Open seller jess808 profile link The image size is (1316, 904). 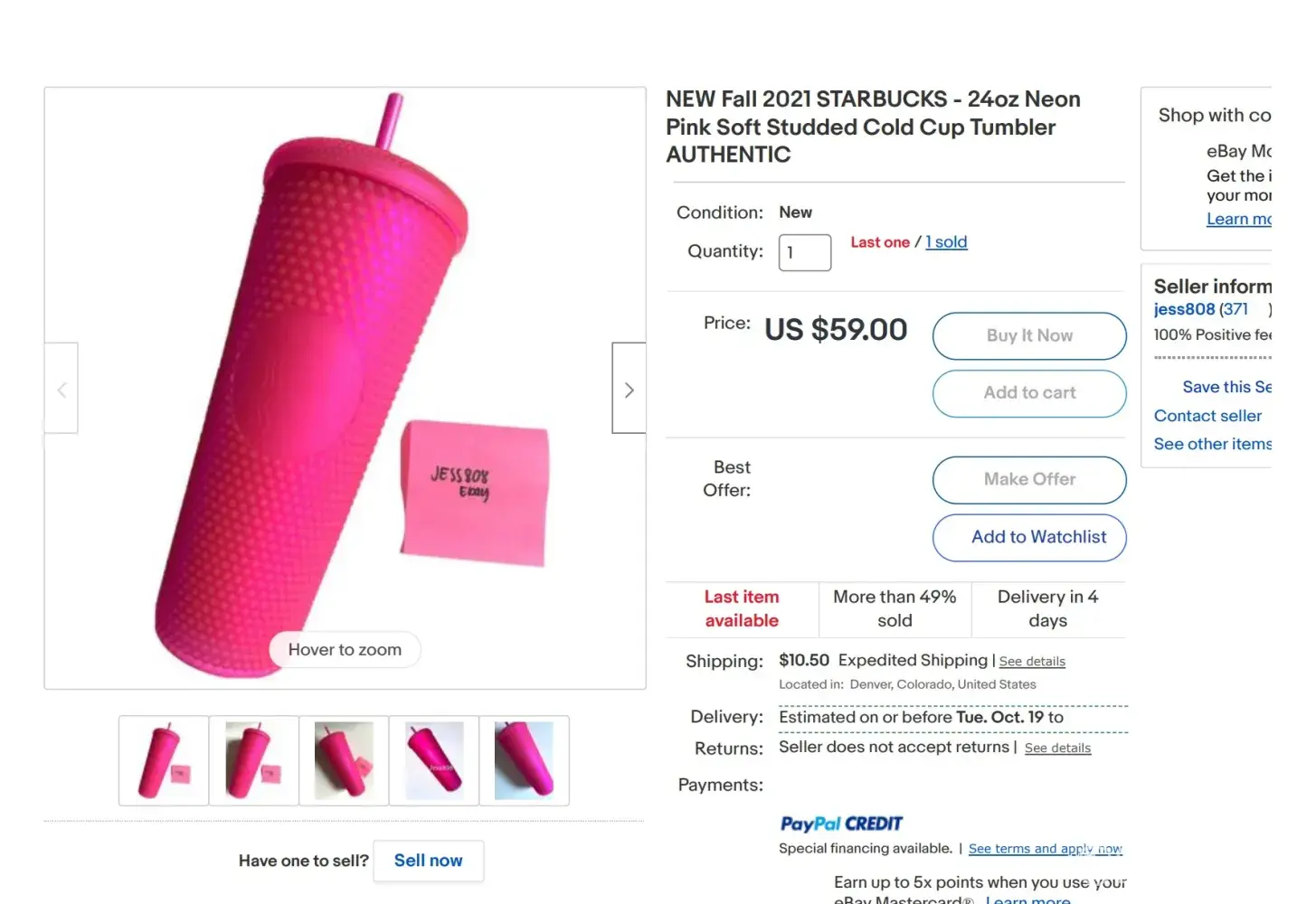(1184, 309)
